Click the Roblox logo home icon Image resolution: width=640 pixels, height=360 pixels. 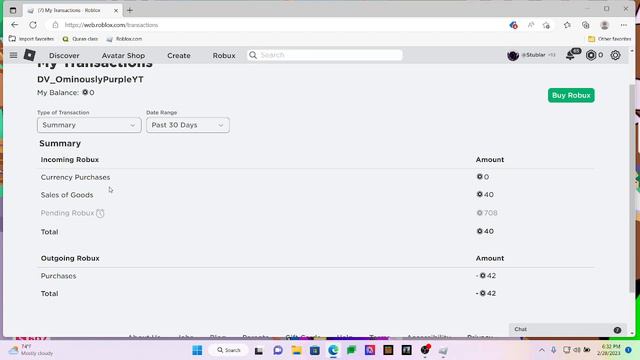coord(29,55)
